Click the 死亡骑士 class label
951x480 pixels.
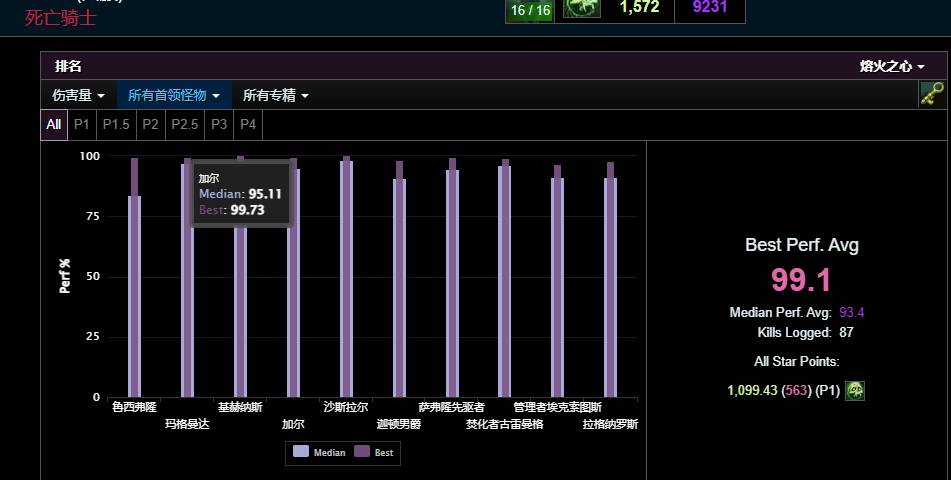[60, 18]
